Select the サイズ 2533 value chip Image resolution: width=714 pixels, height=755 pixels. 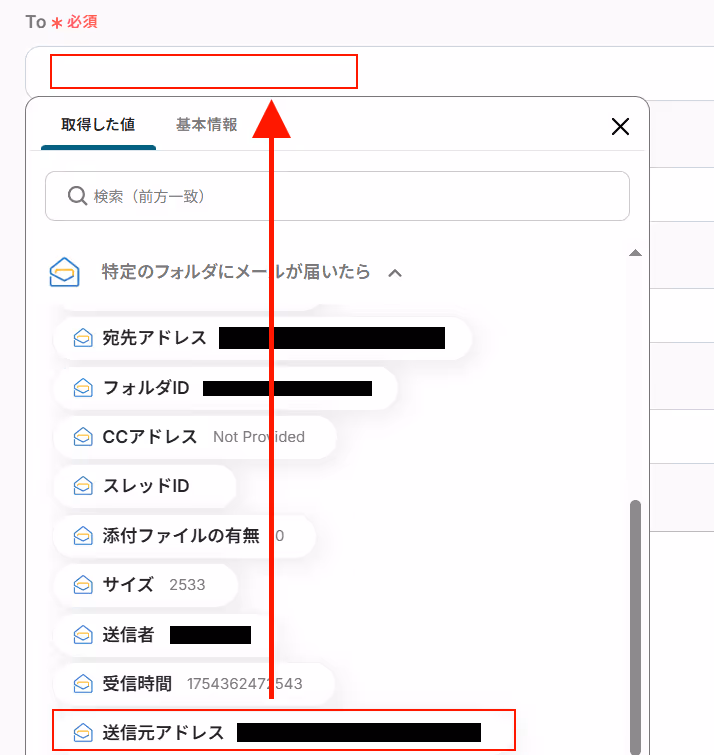pyautogui.click(x=146, y=585)
